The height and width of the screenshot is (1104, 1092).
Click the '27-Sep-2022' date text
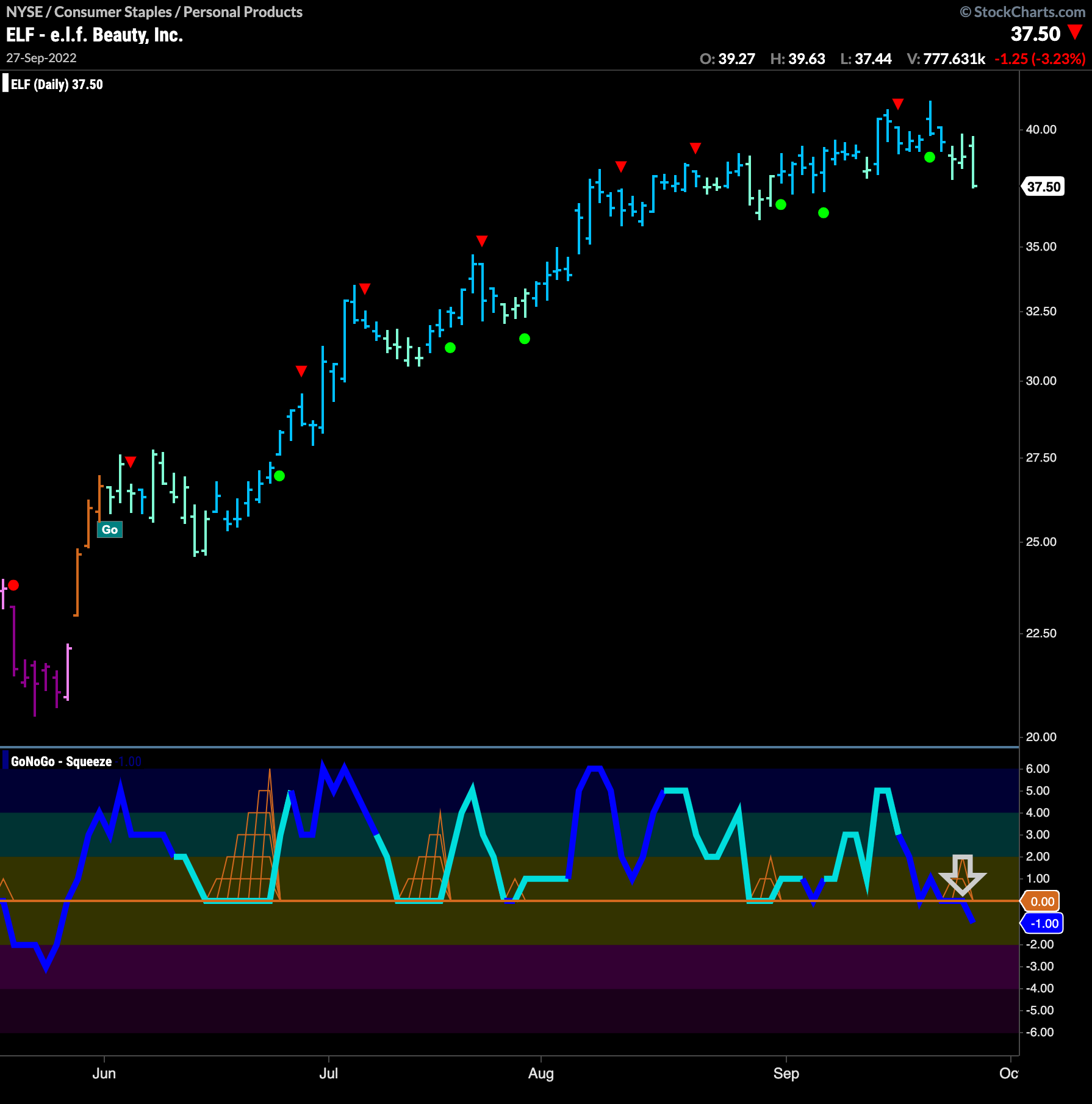coord(41,58)
